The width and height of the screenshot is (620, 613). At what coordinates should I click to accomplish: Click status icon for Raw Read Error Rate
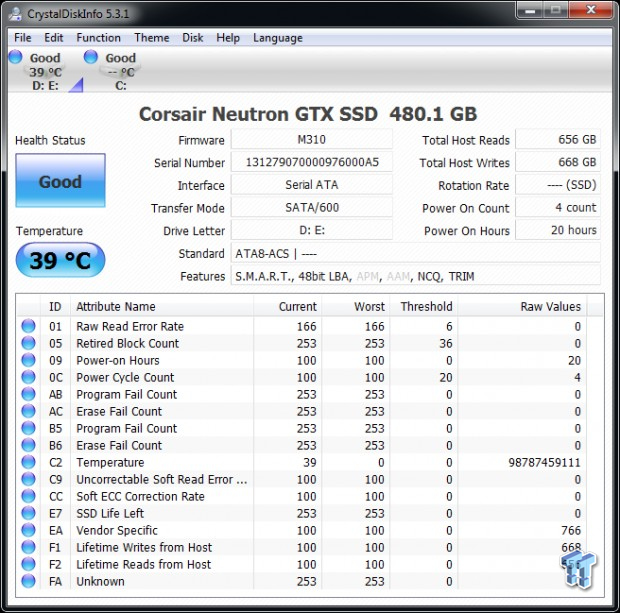pos(28,326)
